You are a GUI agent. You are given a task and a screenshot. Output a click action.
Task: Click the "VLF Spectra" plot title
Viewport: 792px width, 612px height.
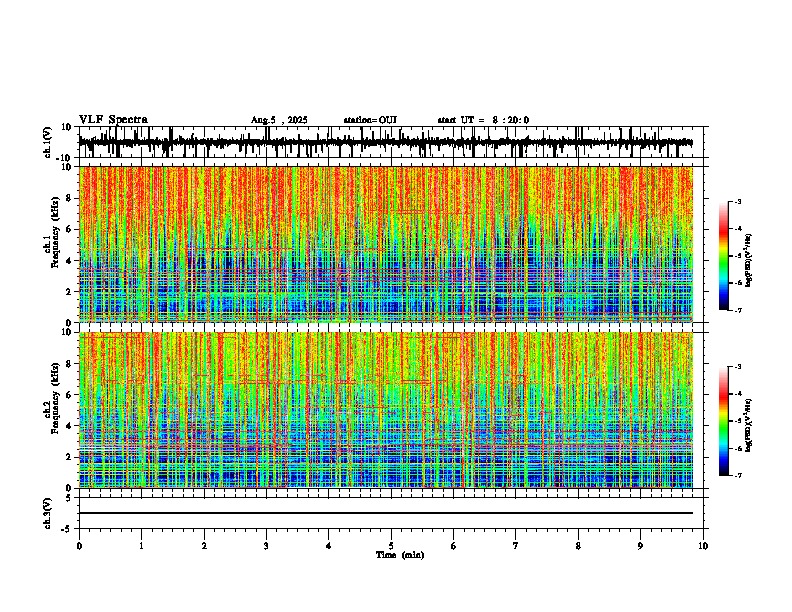(113, 120)
